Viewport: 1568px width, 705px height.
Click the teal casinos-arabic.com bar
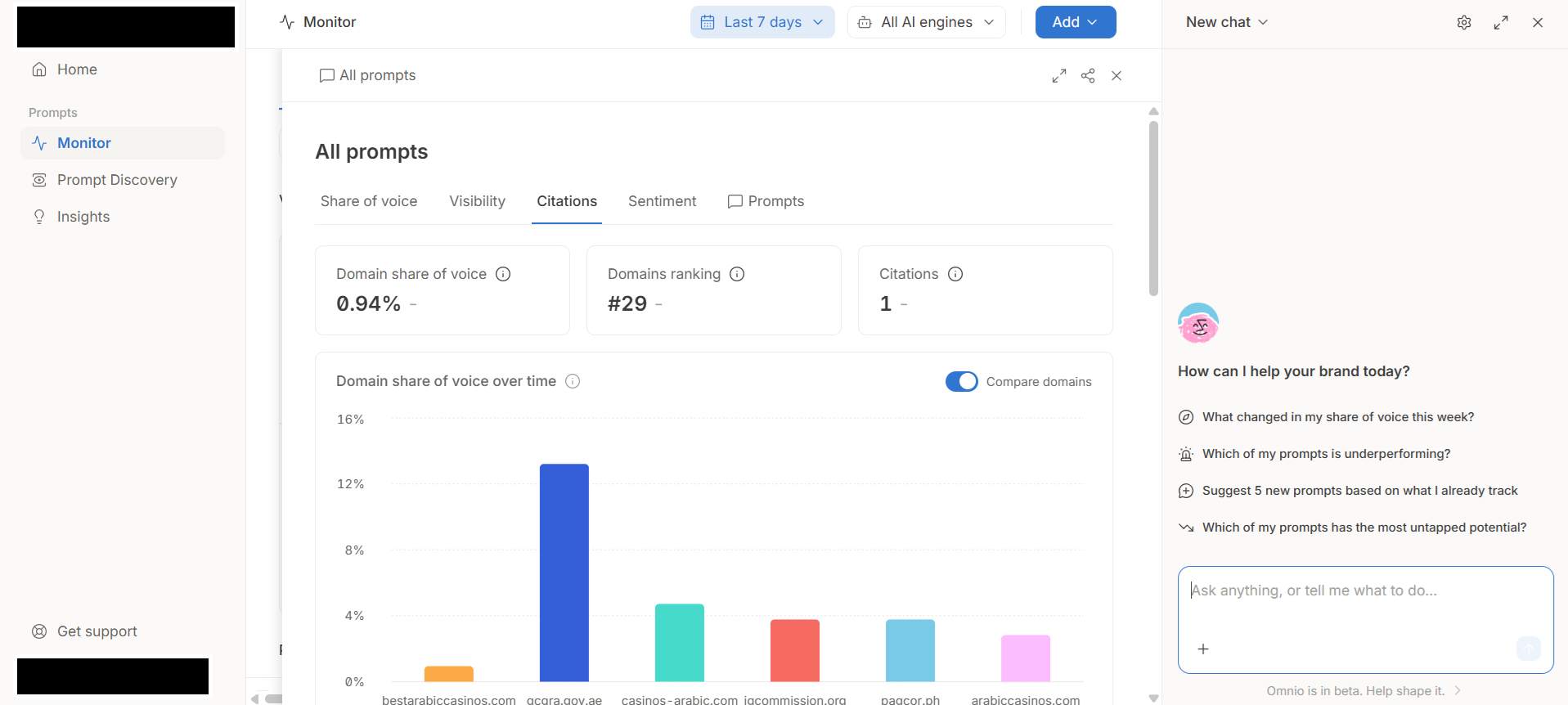click(680, 643)
